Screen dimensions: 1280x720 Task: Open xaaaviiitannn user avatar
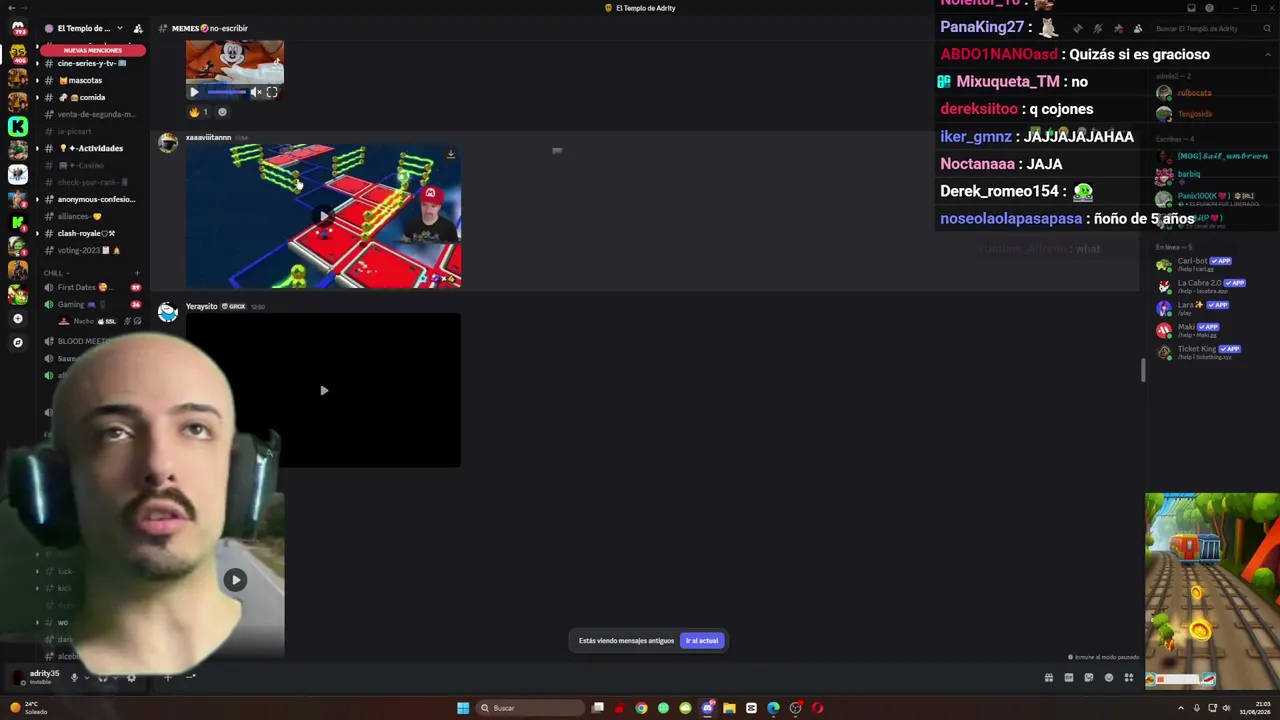click(x=168, y=142)
